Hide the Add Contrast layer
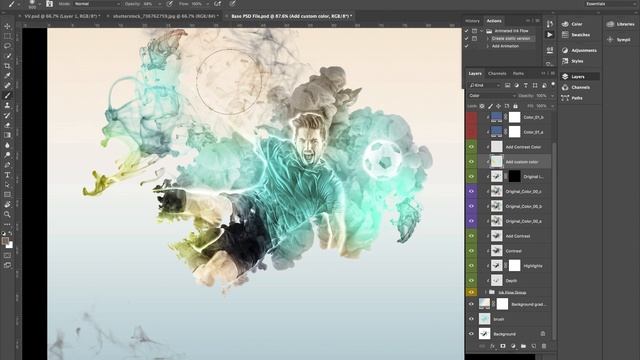Viewport: 640px width, 360px height. pyautogui.click(x=471, y=236)
